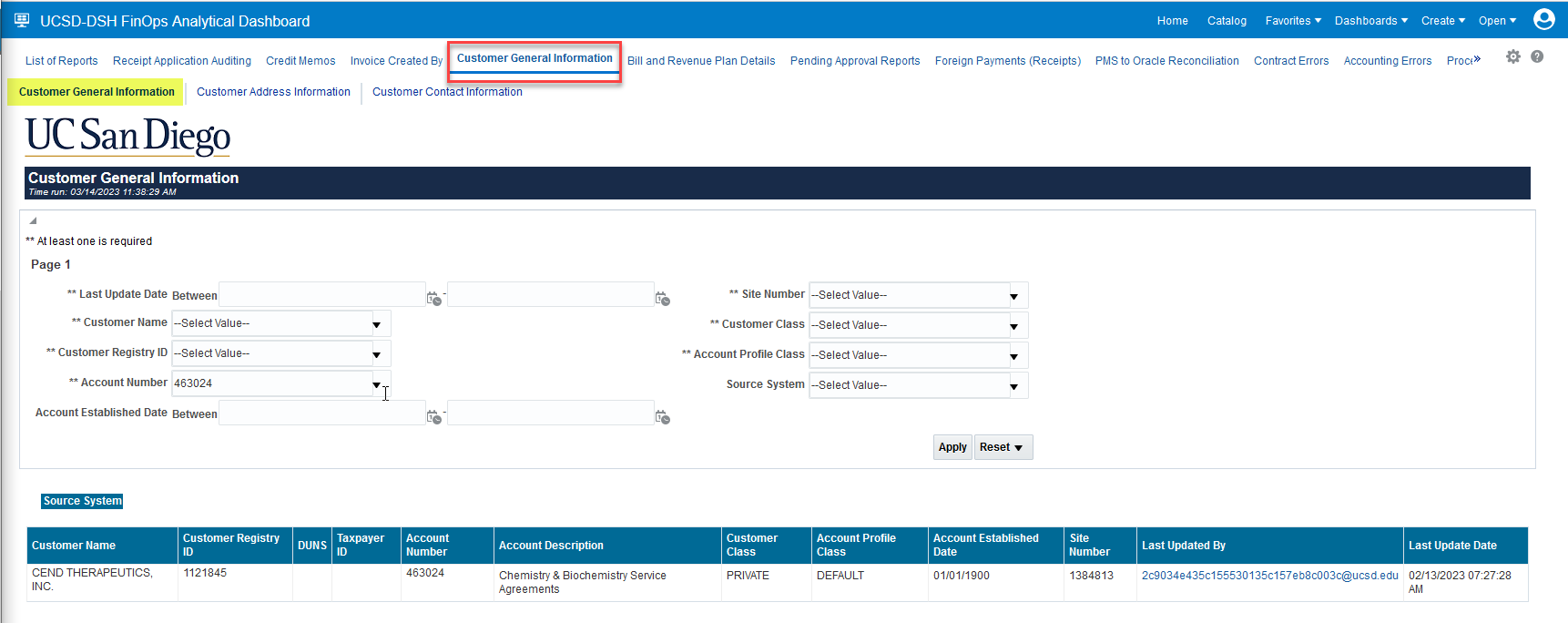Image resolution: width=1568 pixels, height=623 pixels.
Task: Open Account Established Date end calendar
Action: click(x=662, y=416)
